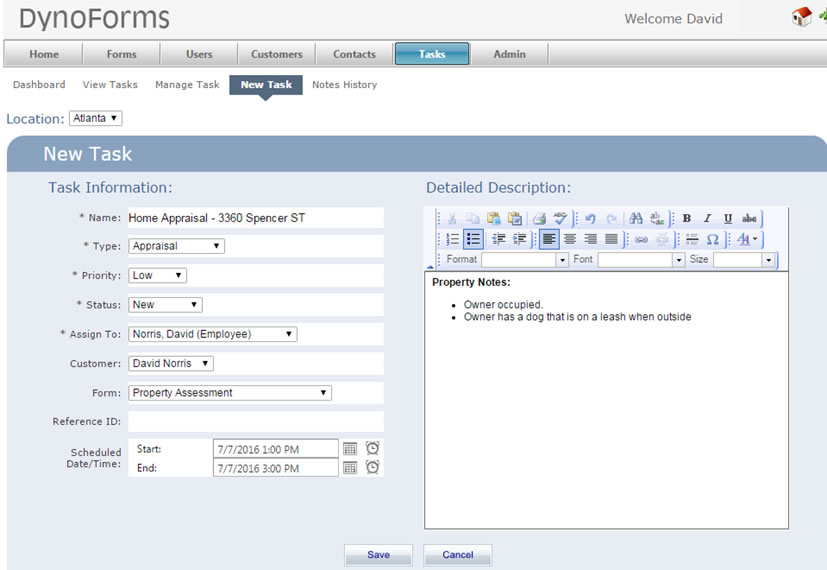Screen dimensions: 827x570
Task: Toggle right text alignment
Action: pyautogui.click(x=590, y=239)
